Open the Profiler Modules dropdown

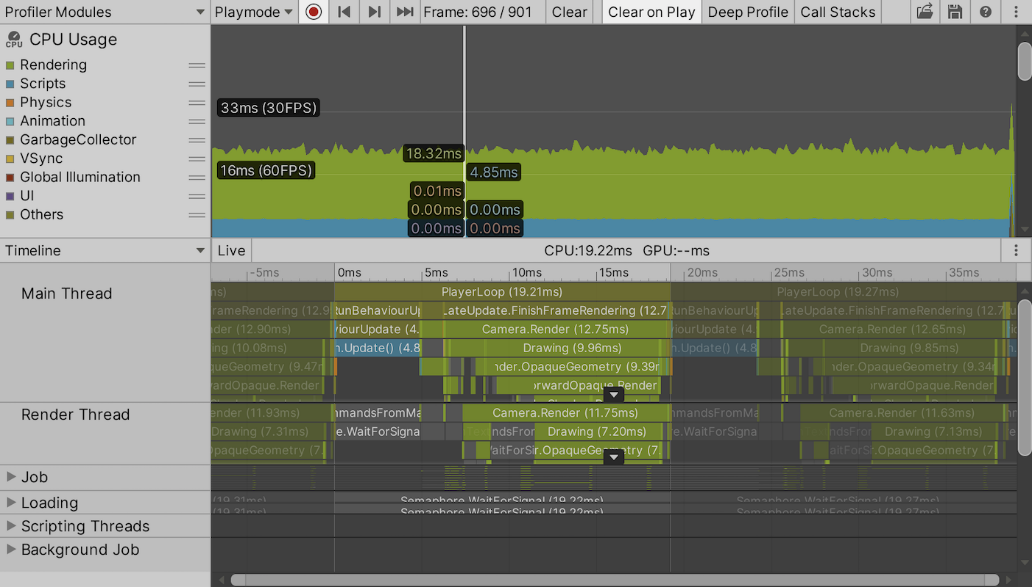pyautogui.click(x=105, y=12)
